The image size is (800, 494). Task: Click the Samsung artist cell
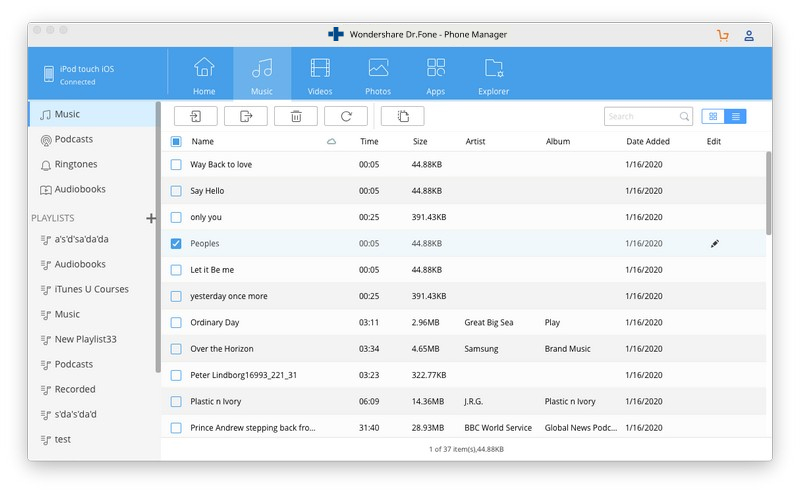tap(481, 349)
